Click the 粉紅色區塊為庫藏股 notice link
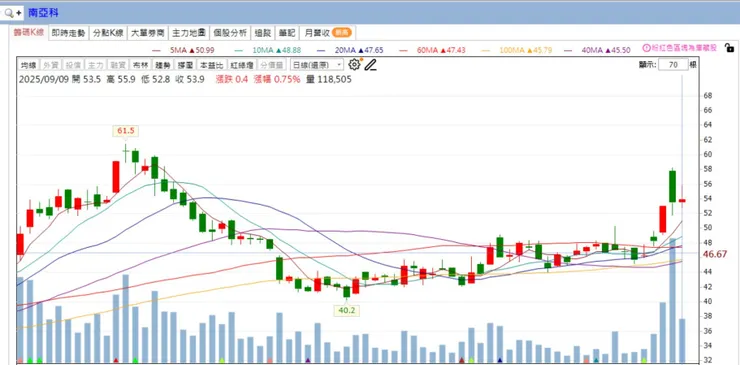Screen dimensions: 740x365 click(x=684, y=48)
